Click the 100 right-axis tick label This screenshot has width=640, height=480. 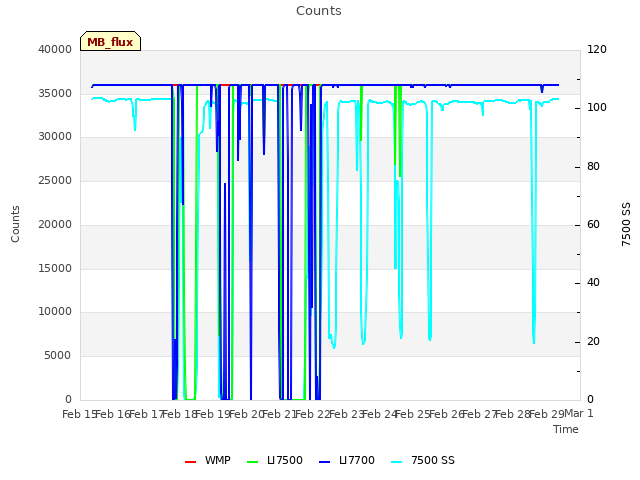click(x=597, y=108)
